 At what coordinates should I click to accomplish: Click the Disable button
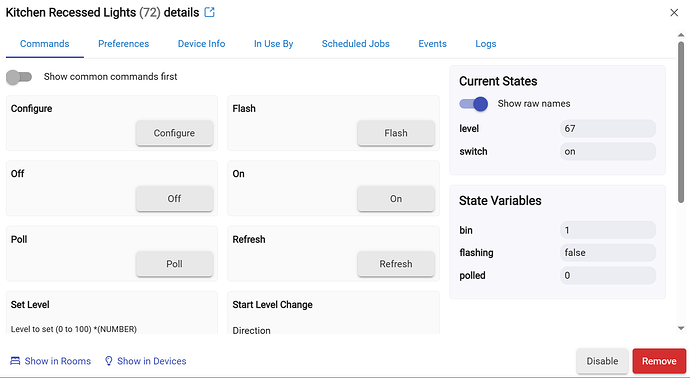[602, 361]
